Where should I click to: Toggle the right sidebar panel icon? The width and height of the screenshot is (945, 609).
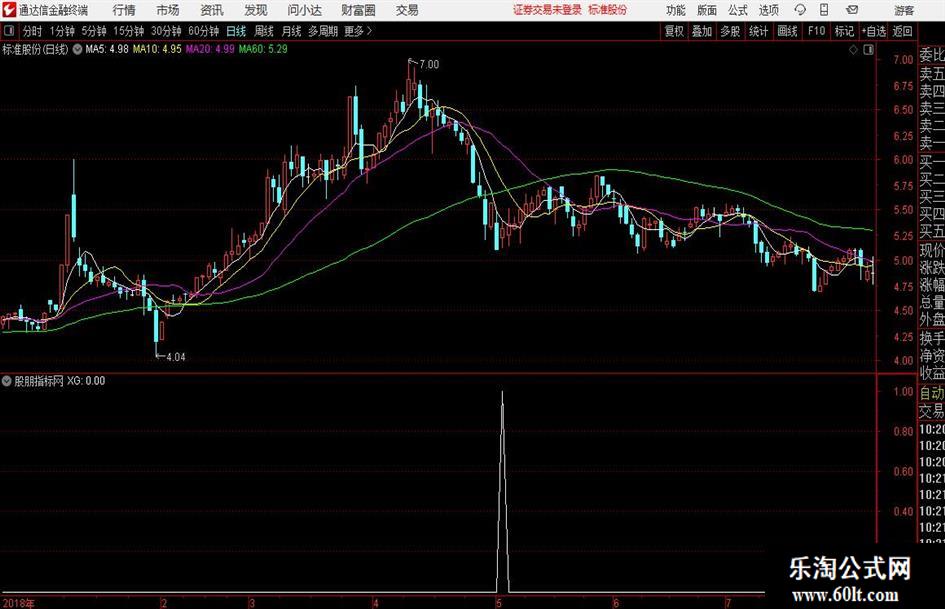(868, 50)
